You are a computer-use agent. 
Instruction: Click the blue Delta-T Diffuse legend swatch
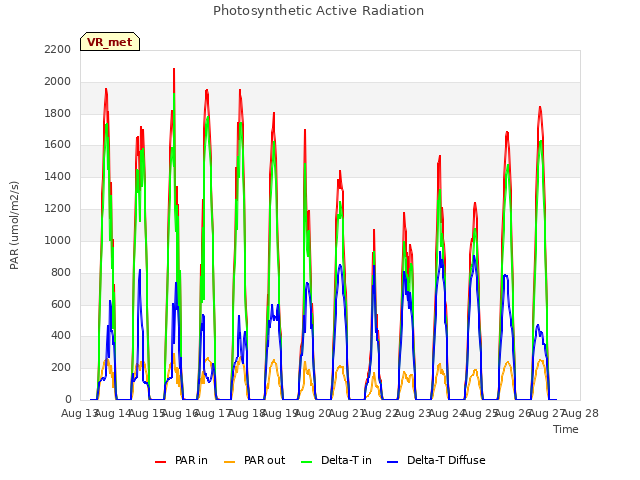pos(392,462)
